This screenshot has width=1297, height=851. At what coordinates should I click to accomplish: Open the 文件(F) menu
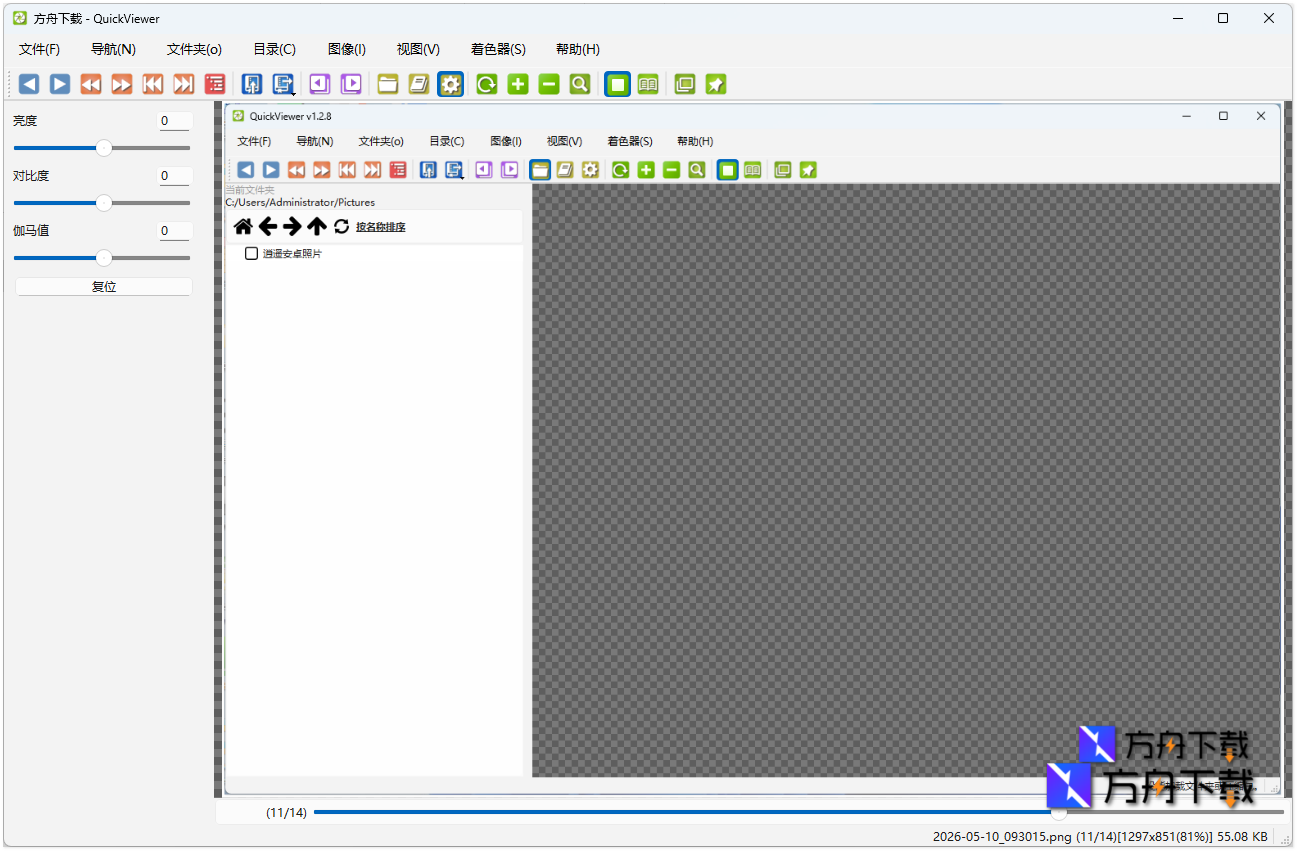tap(40, 49)
